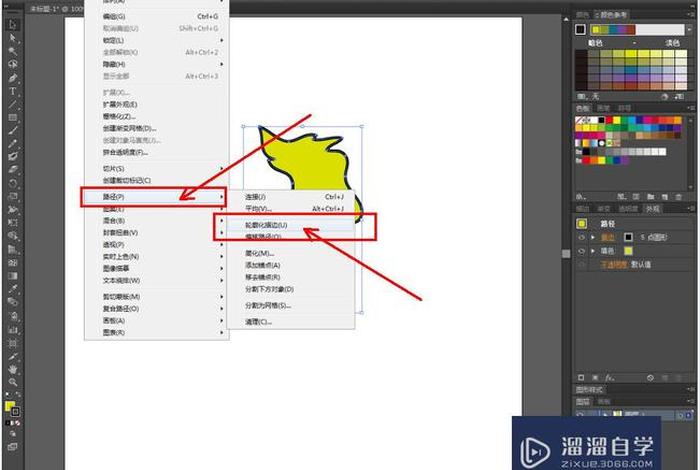Open the swatches panel flyout menu
Image resolution: width=700 pixels, height=470 pixels.
point(691,108)
